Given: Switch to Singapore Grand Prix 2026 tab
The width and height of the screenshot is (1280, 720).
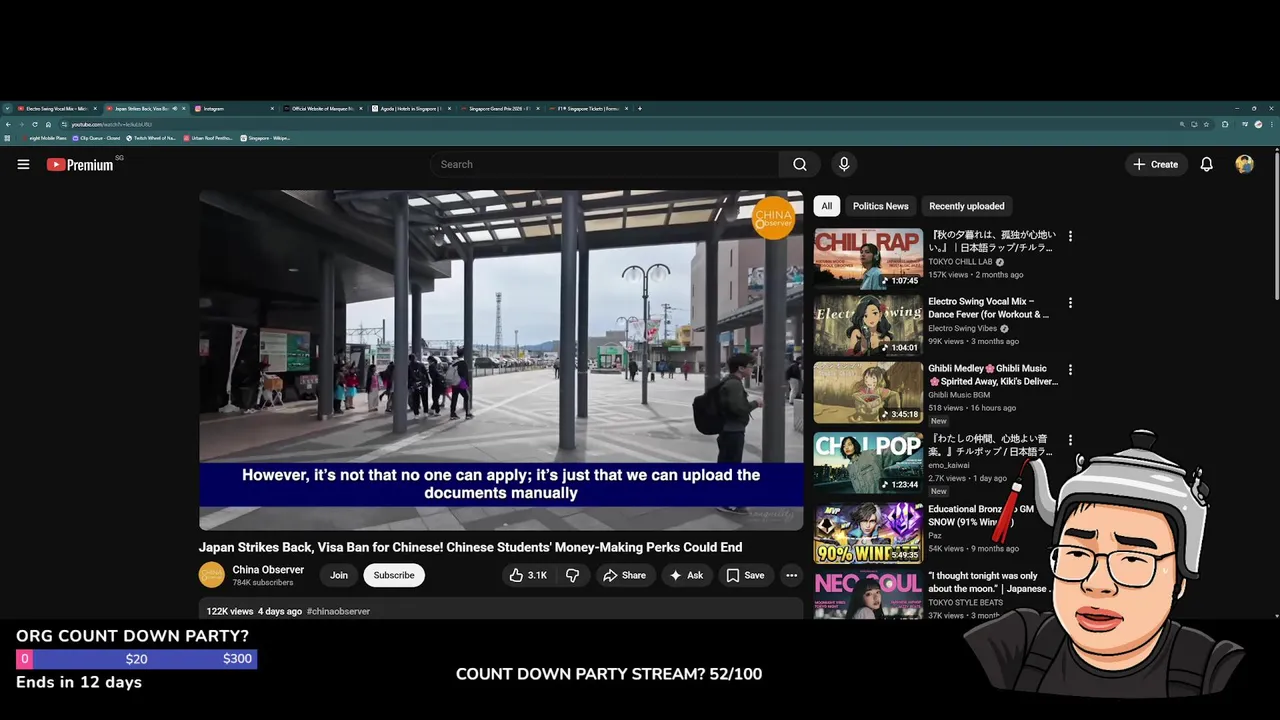Looking at the screenshot, I should click(x=498, y=108).
